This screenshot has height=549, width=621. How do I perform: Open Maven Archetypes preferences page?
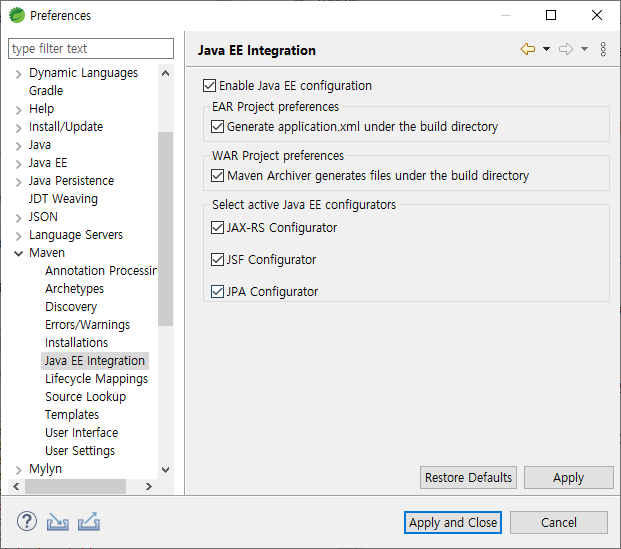pos(74,289)
